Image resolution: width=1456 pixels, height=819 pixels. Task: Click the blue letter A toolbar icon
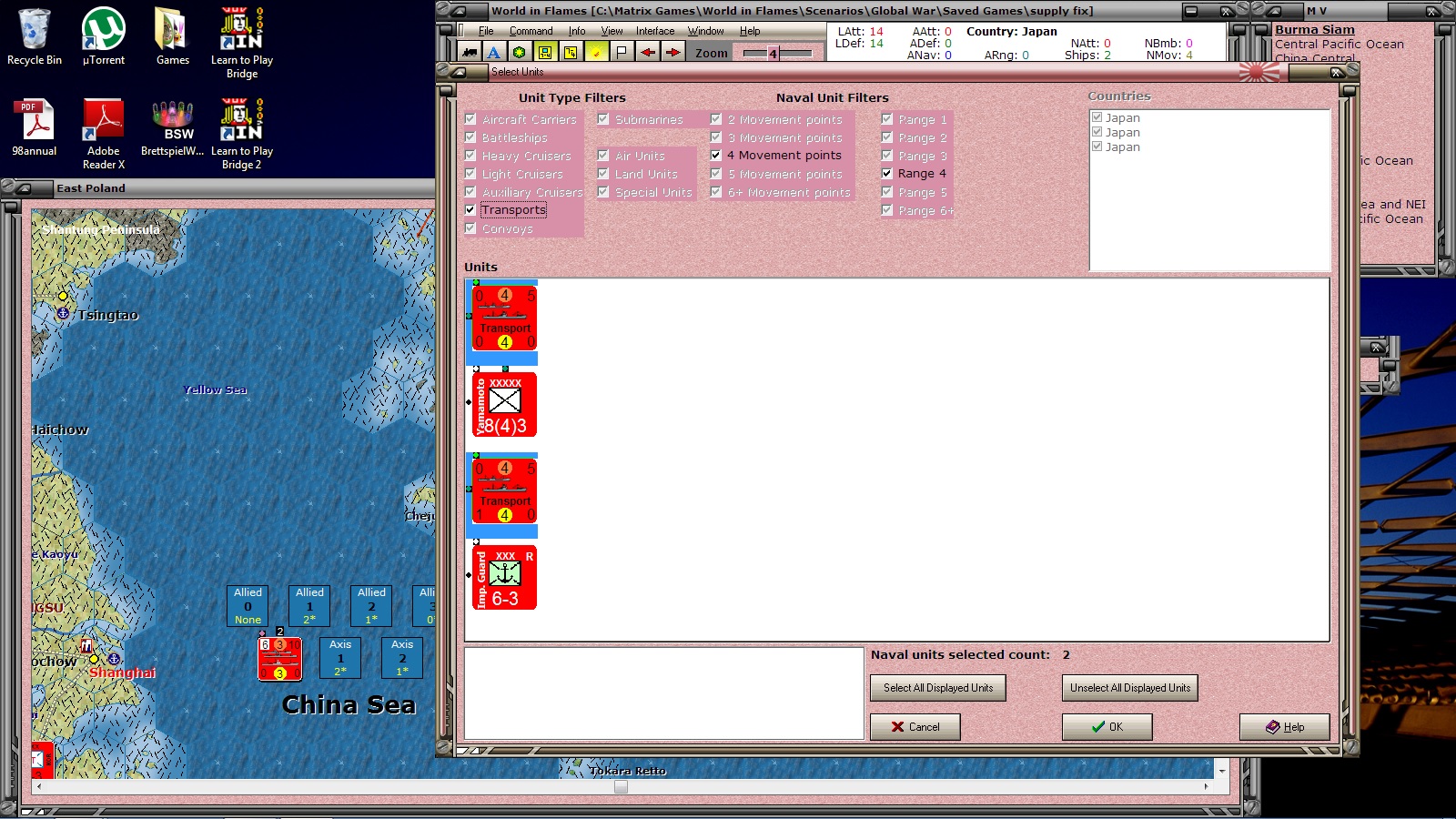pos(494,52)
